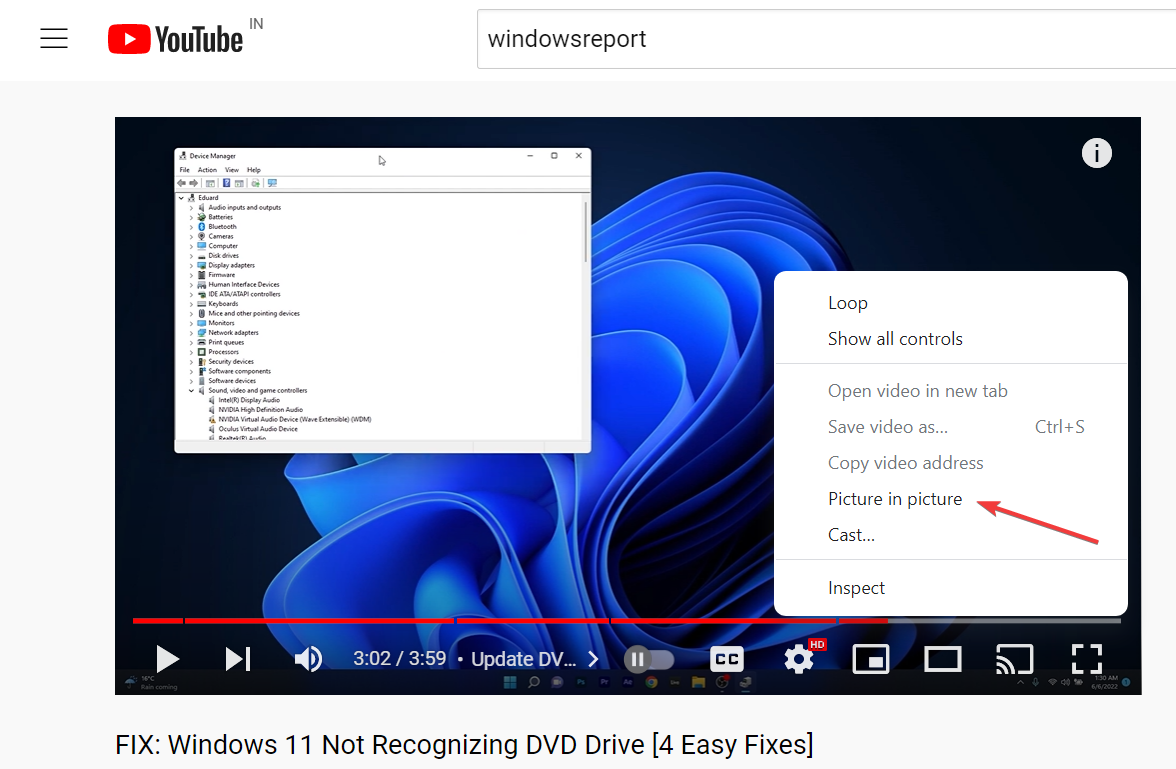1176x769 pixels.
Task: Expand Network adapters category
Action: (x=191, y=332)
